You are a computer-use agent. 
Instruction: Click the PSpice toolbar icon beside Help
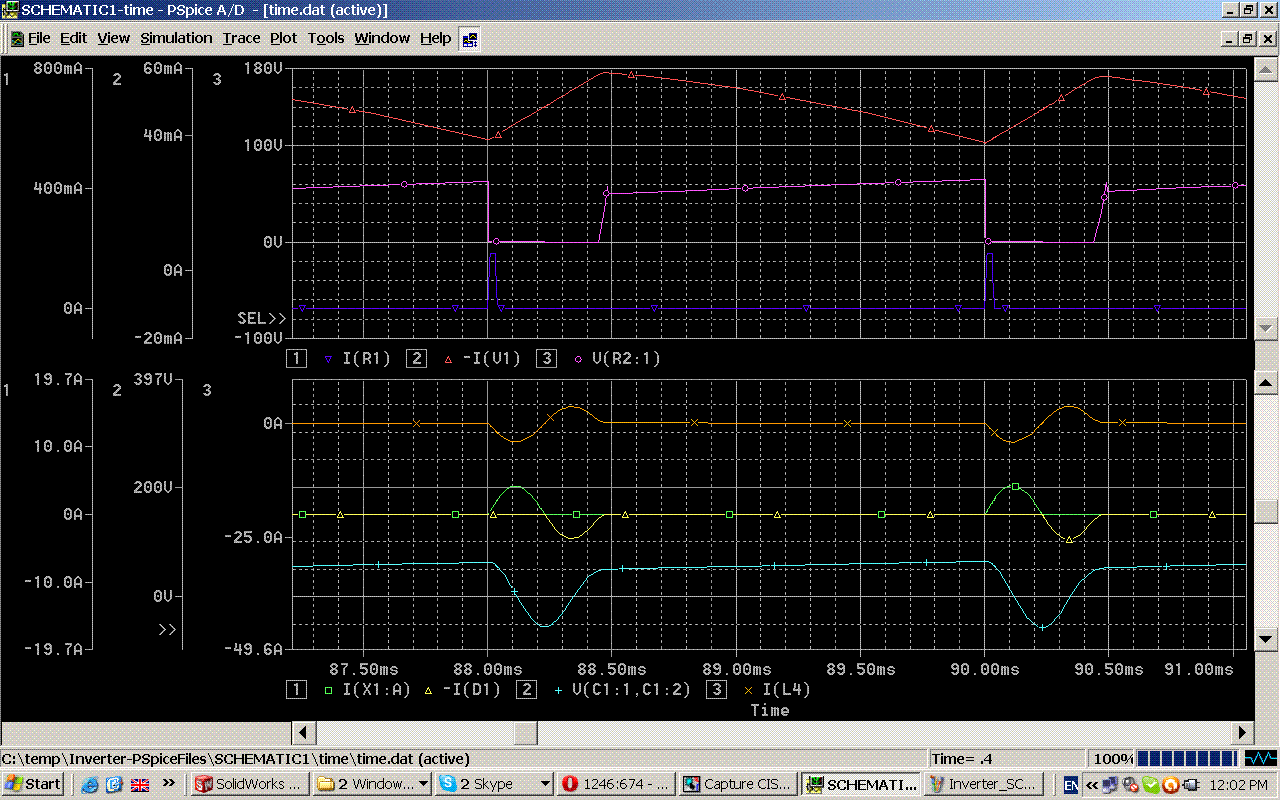[x=469, y=39]
